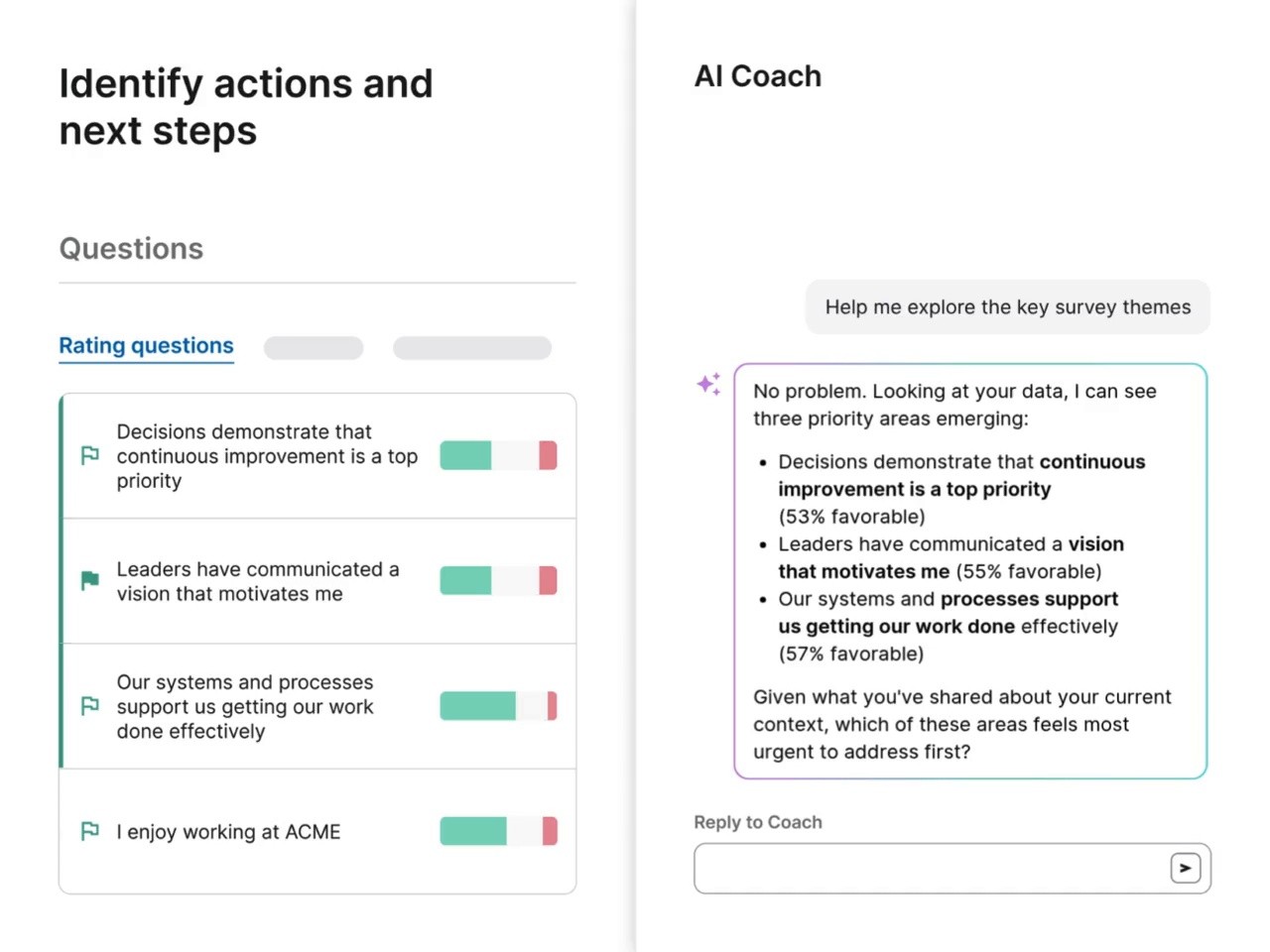Click the systems and processes score bar

(x=498, y=706)
